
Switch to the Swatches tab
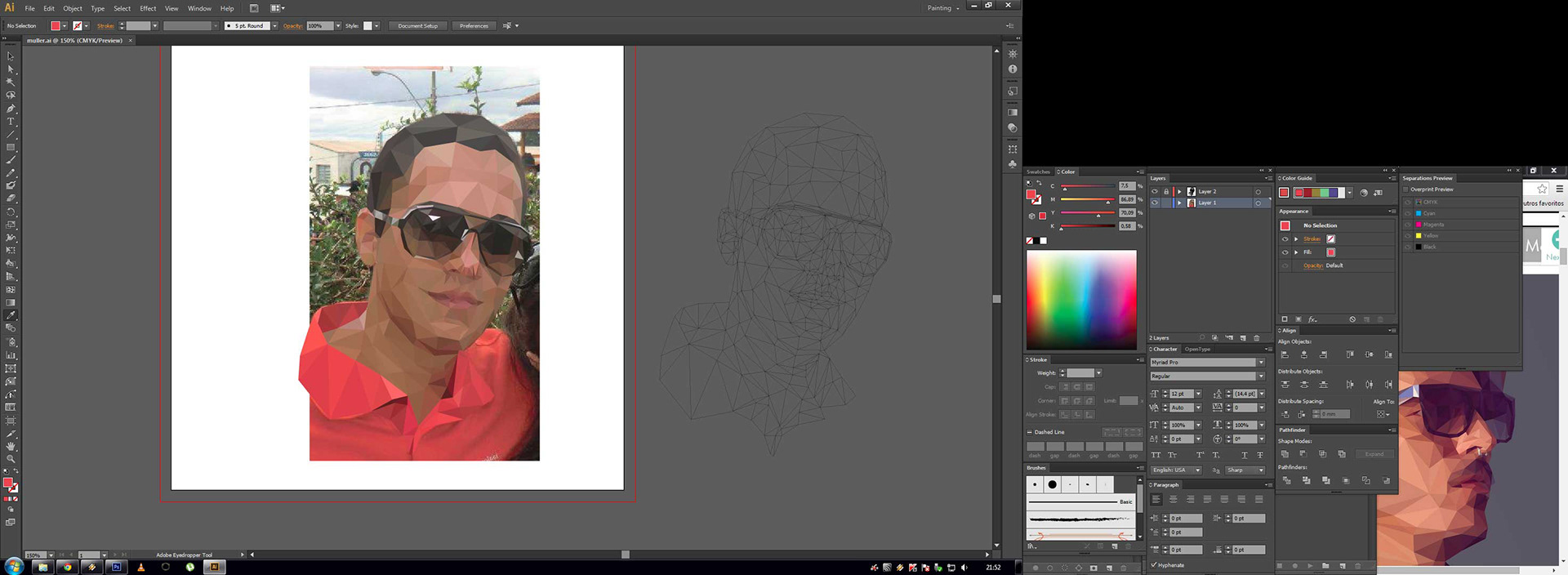click(x=1038, y=172)
